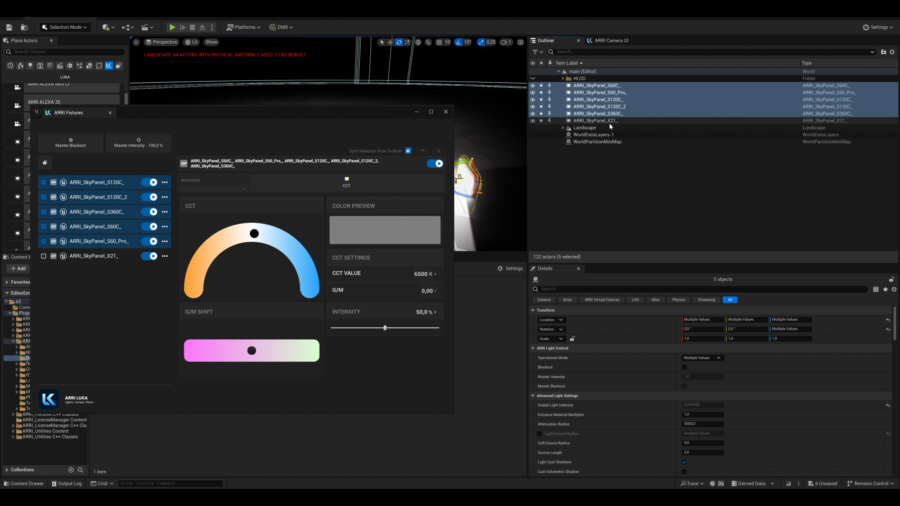
Task: Collapse Advanced Light Settings section
Action: tap(533, 396)
